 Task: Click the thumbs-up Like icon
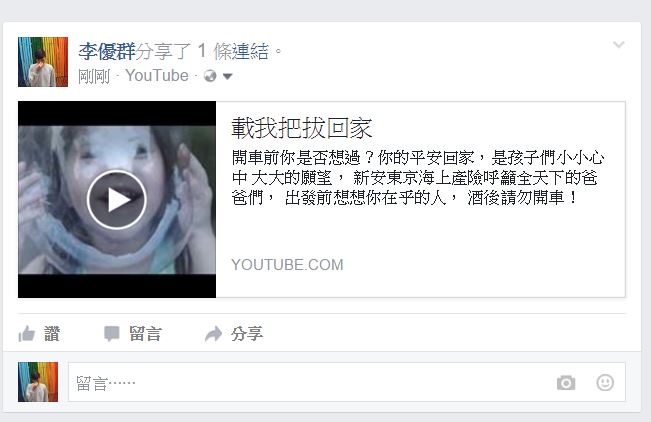(27, 334)
